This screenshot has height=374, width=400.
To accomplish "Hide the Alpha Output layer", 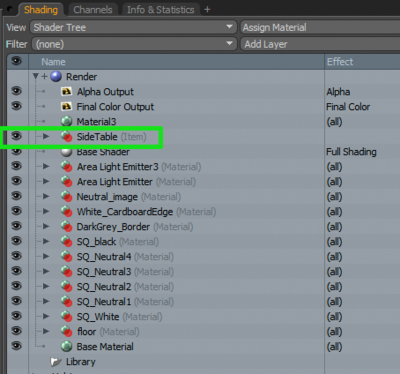I will [16, 91].
